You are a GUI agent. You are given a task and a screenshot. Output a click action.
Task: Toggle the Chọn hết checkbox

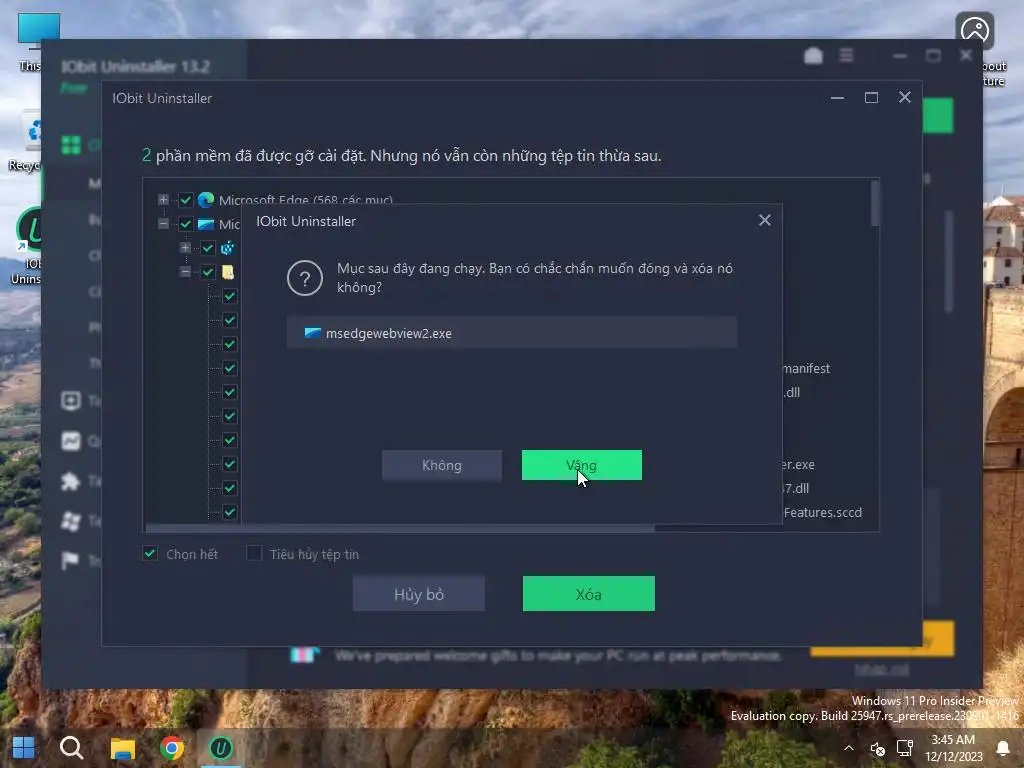coord(150,554)
